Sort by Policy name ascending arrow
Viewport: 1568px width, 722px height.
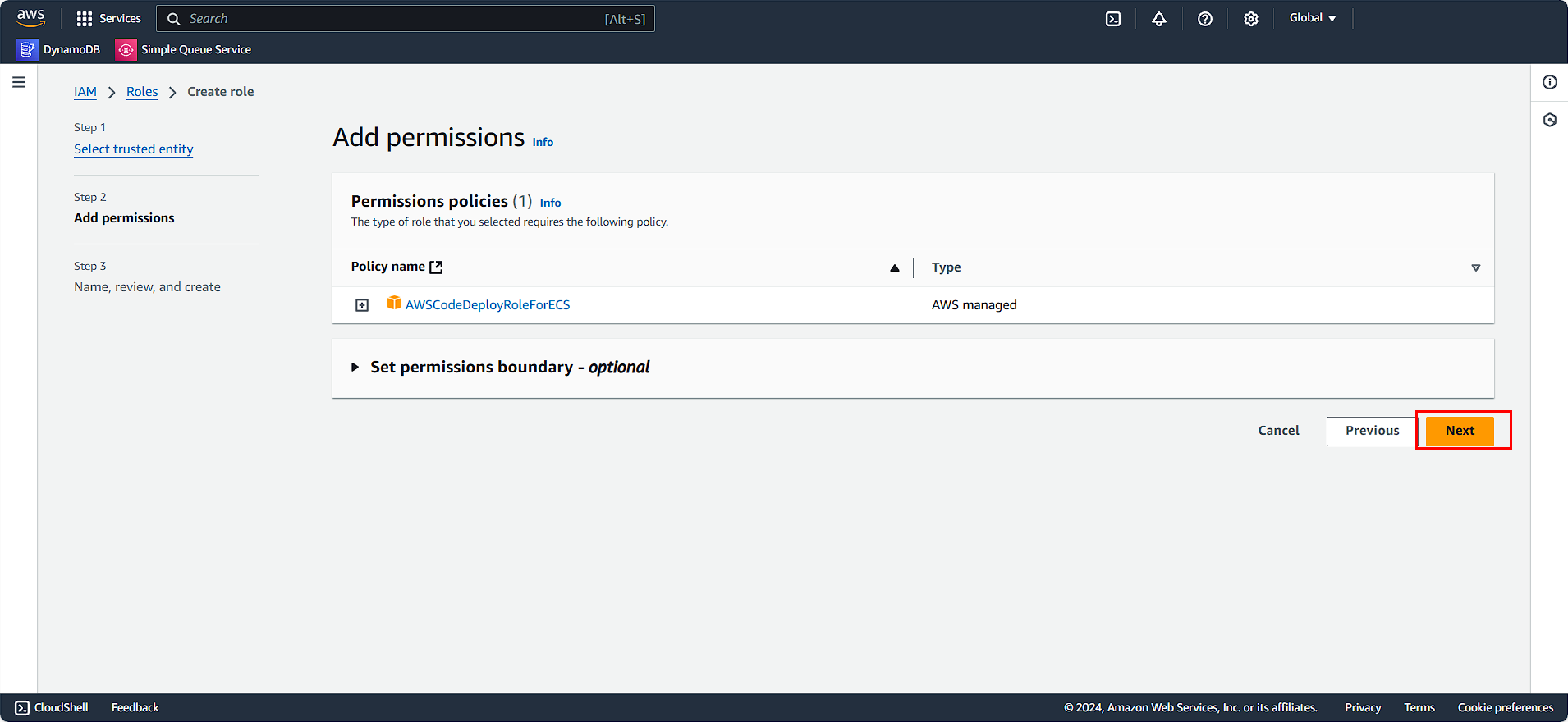(895, 267)
